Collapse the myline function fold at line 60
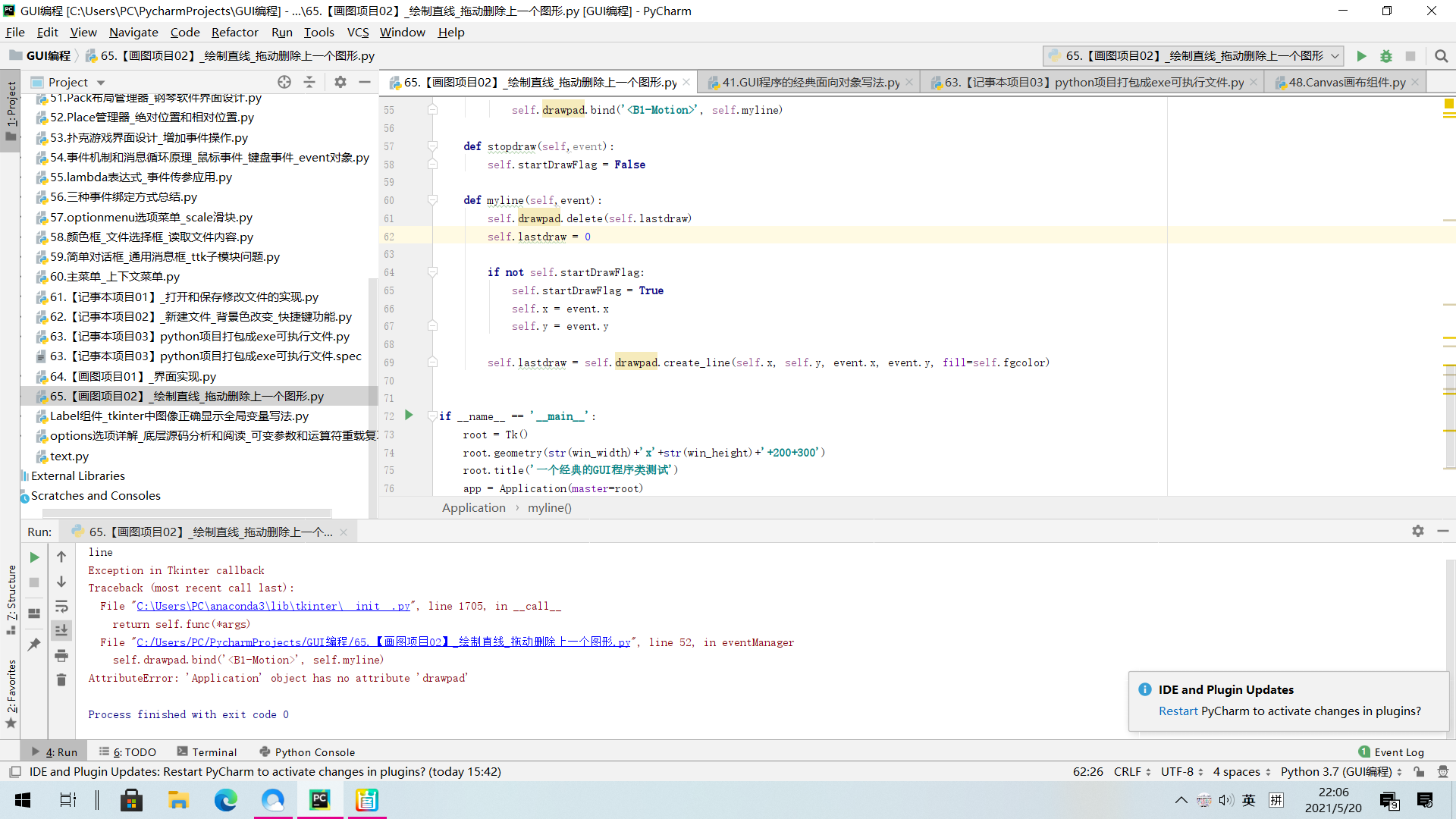This screenshot has height=819, width=1456. (432, 200)
